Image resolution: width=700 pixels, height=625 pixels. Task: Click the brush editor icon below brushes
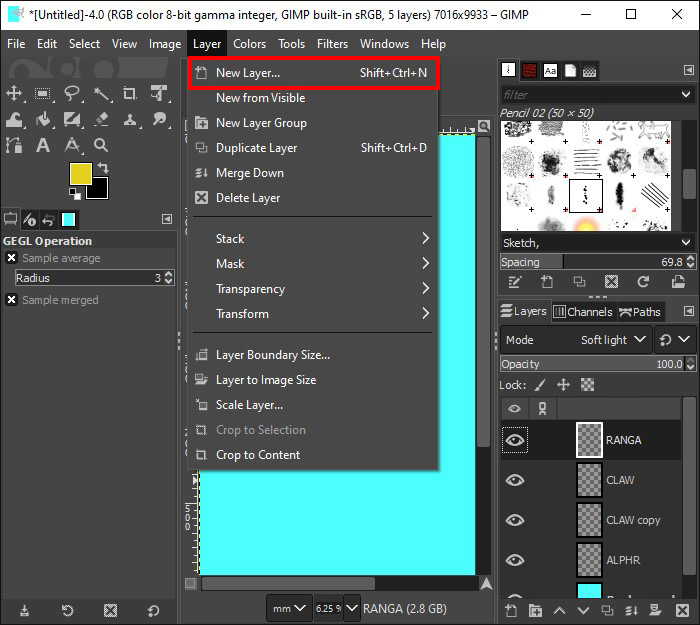(x=514, y=282)
